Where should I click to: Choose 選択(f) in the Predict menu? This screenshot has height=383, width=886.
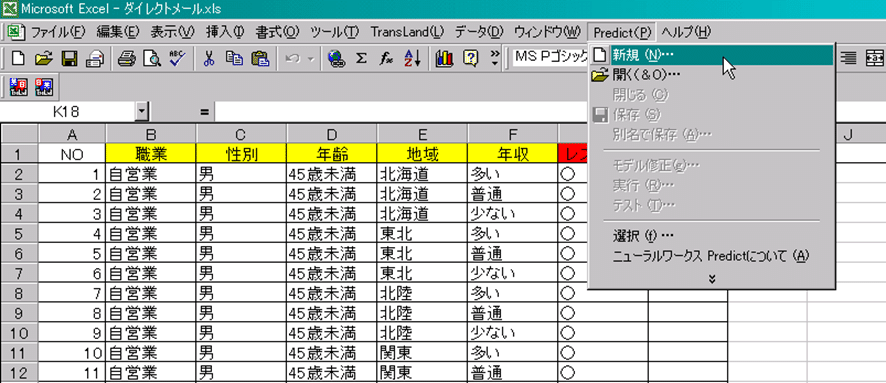pos(712,235)
